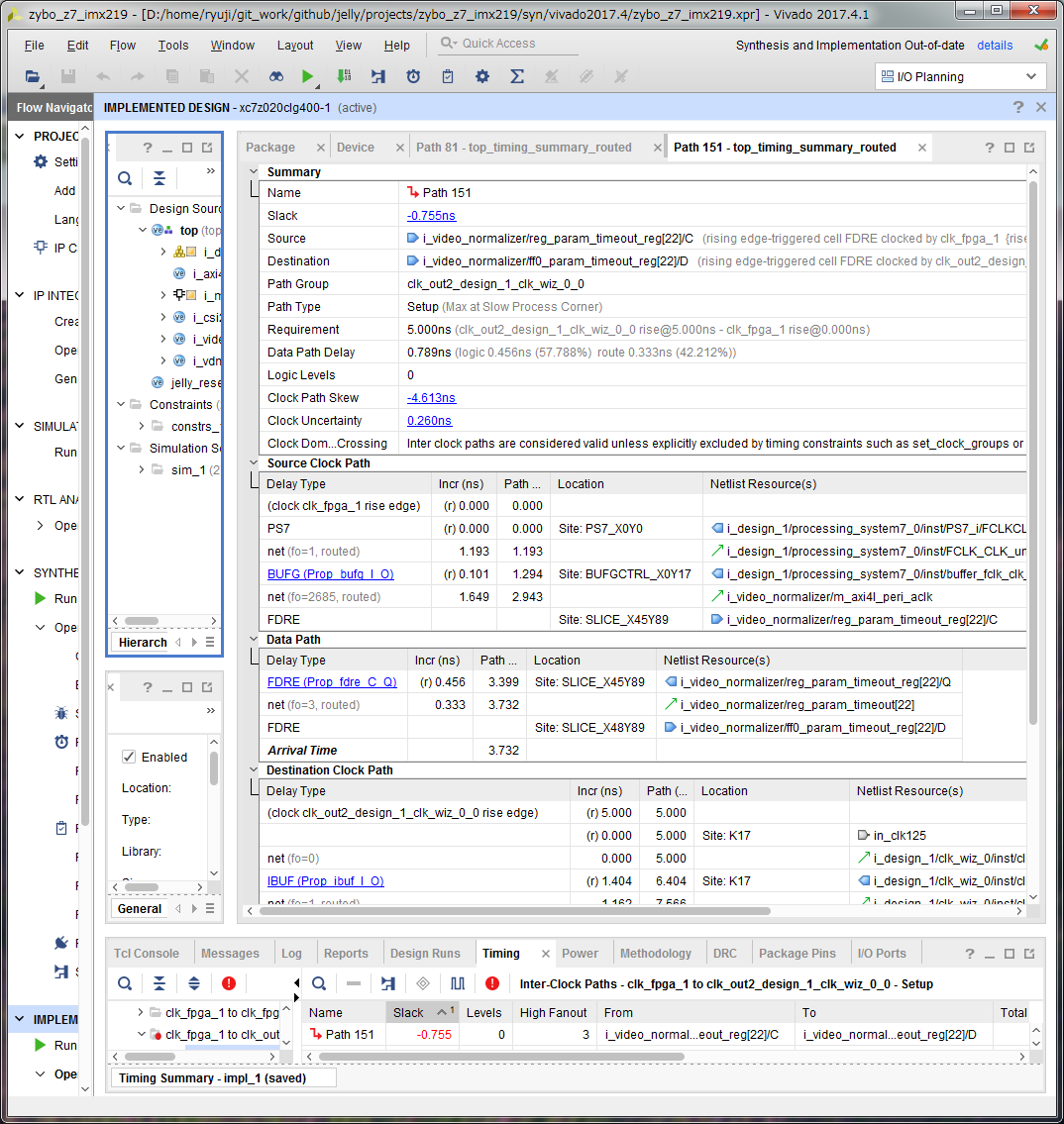Click the red error filter icon in Timing tree

click(x=229, y=983)
